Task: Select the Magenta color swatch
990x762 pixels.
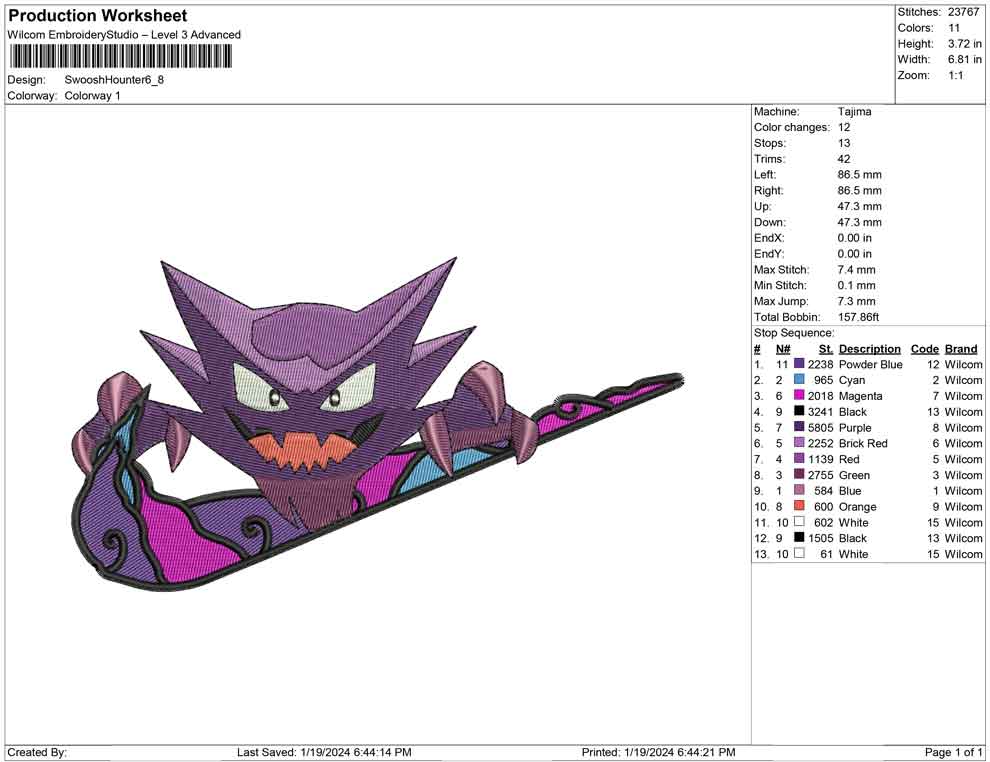Action: 799,396
